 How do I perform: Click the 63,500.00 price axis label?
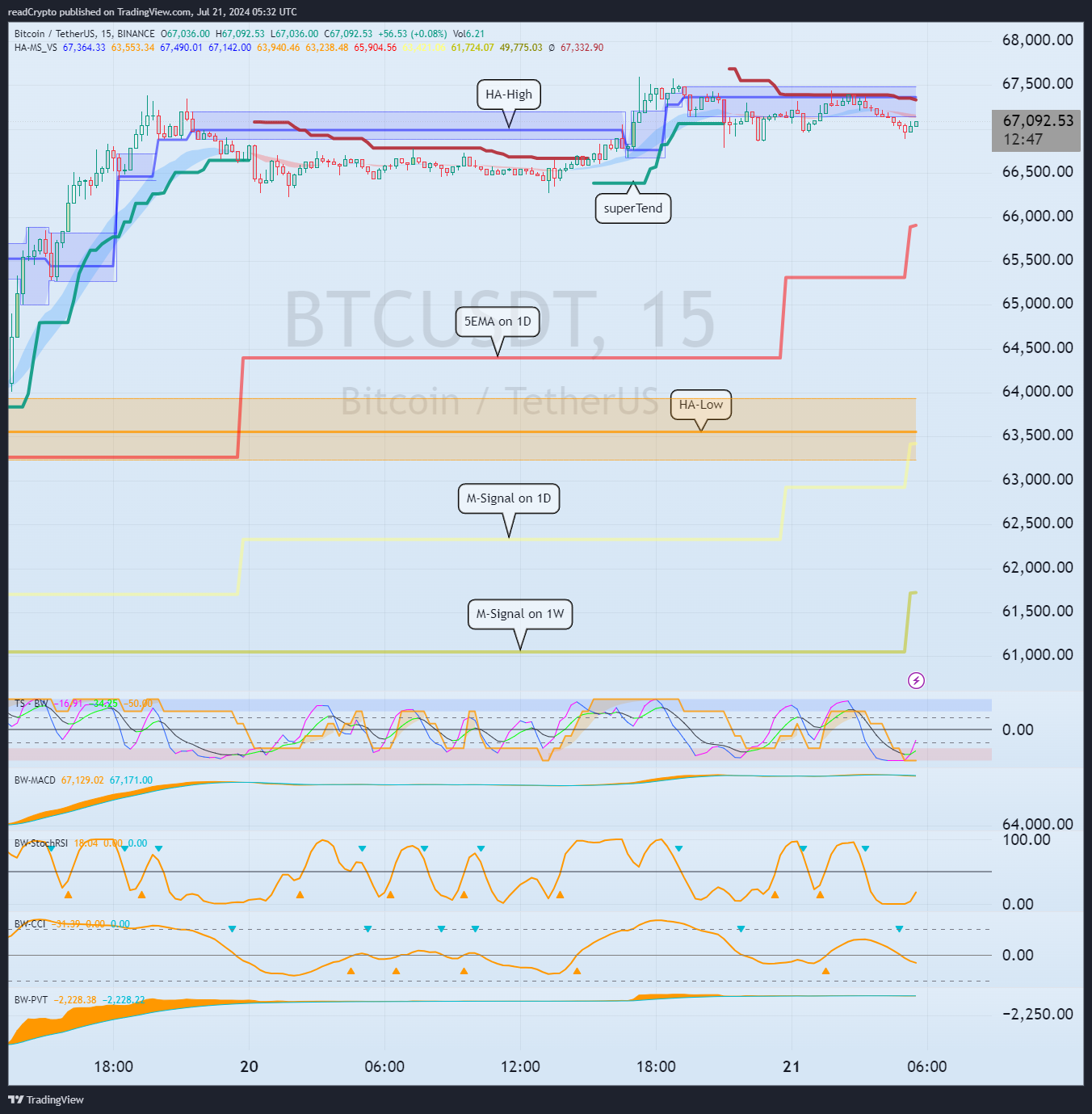[1037, 435]
